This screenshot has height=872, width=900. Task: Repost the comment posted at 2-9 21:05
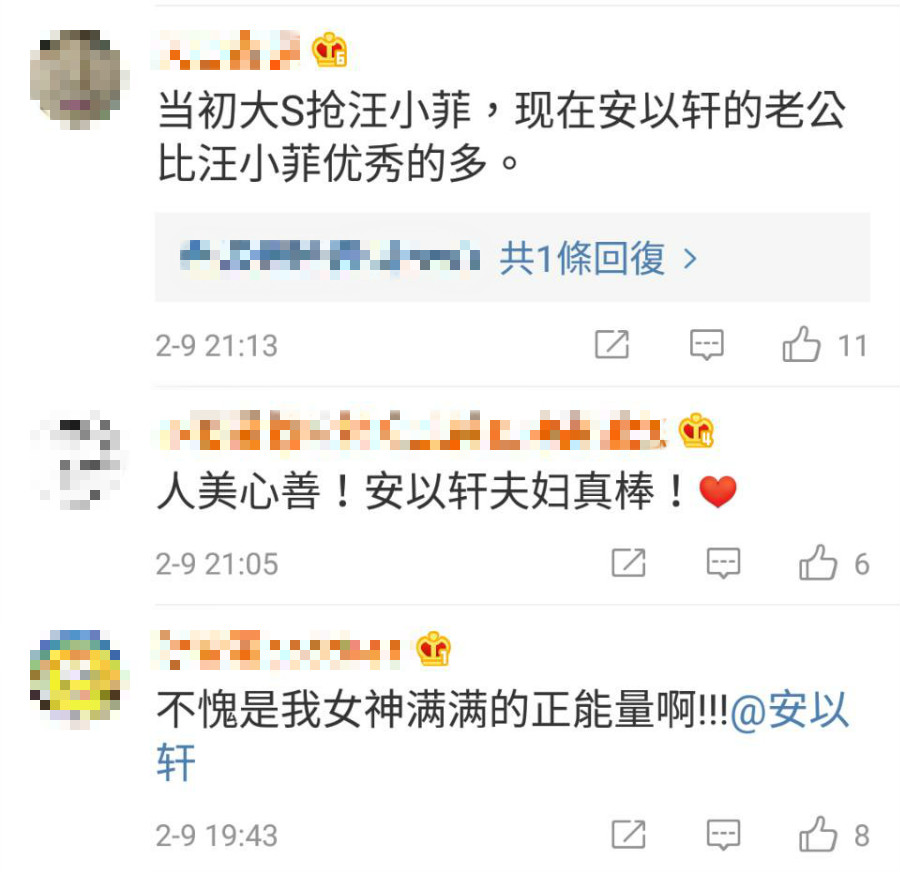pos(629,563)
